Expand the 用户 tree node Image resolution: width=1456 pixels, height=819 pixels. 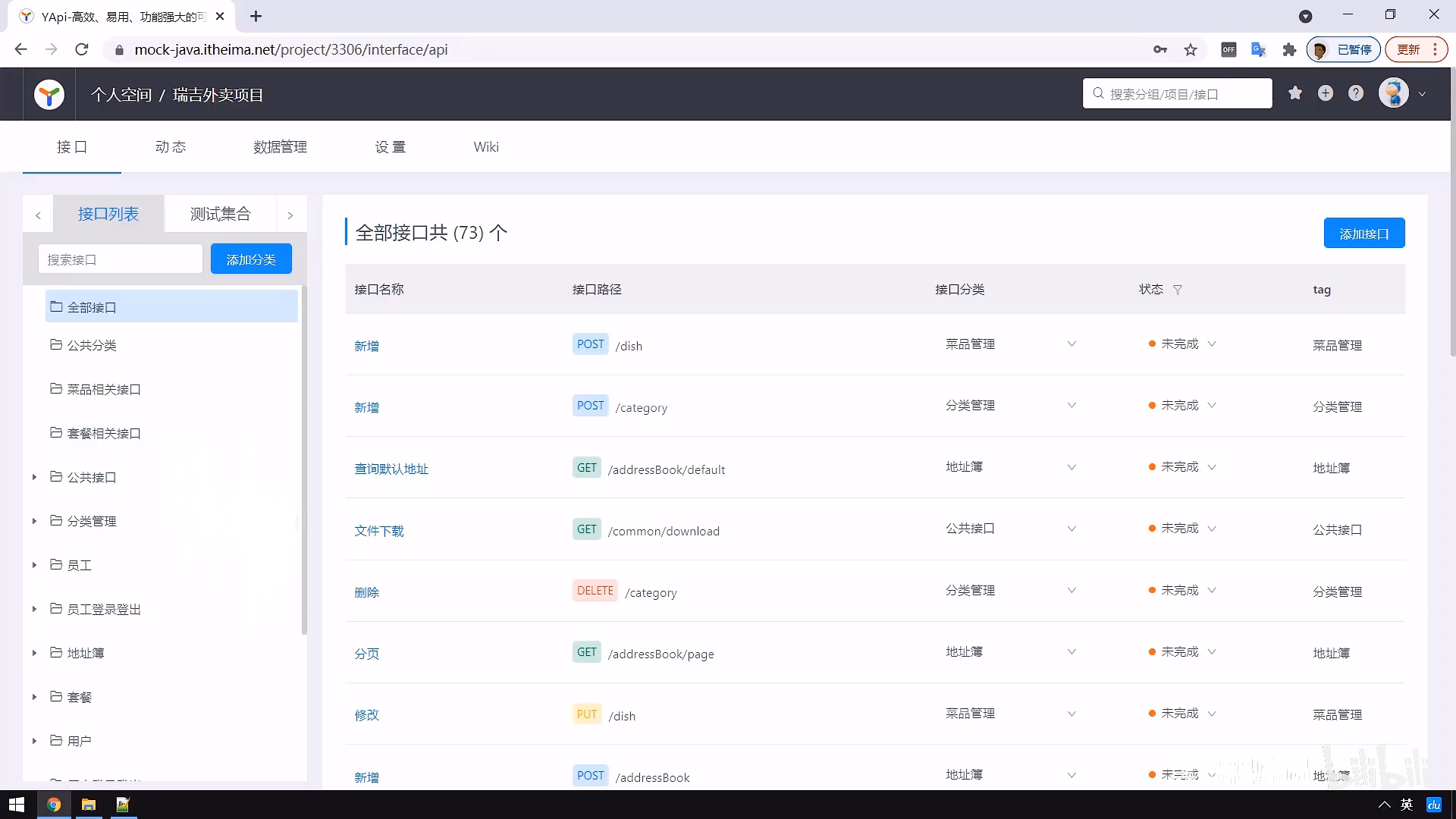tap(34, 741)
